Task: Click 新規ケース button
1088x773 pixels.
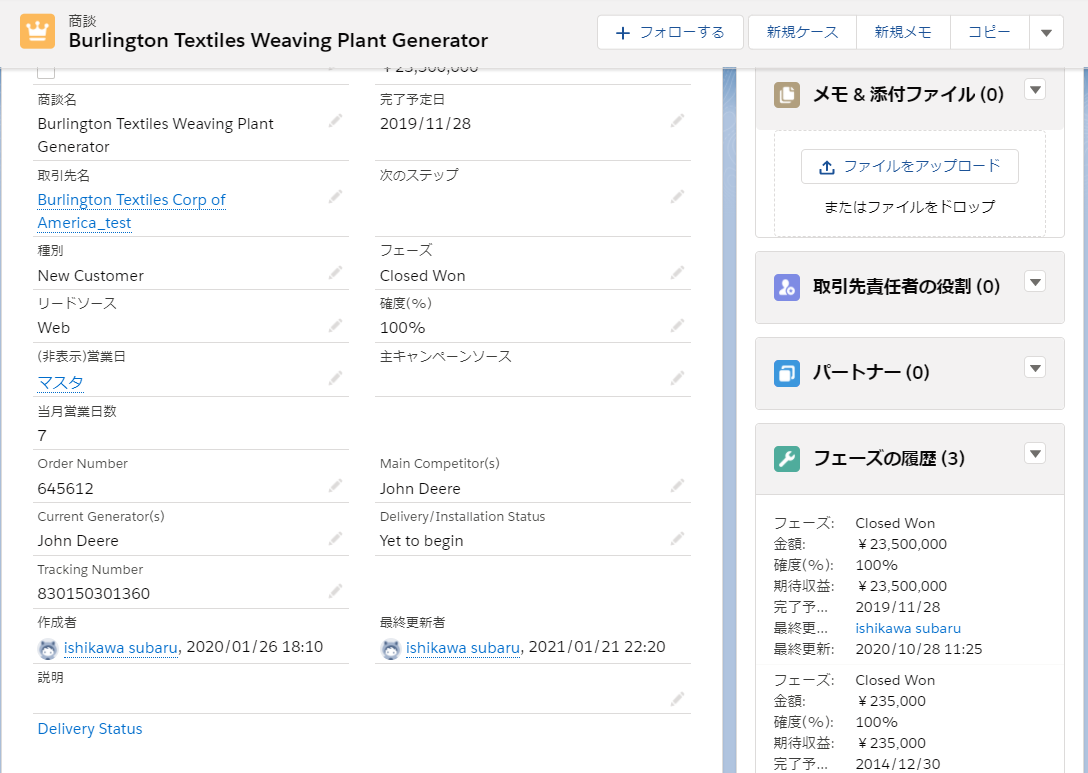Action: click(x=802, y=33)
